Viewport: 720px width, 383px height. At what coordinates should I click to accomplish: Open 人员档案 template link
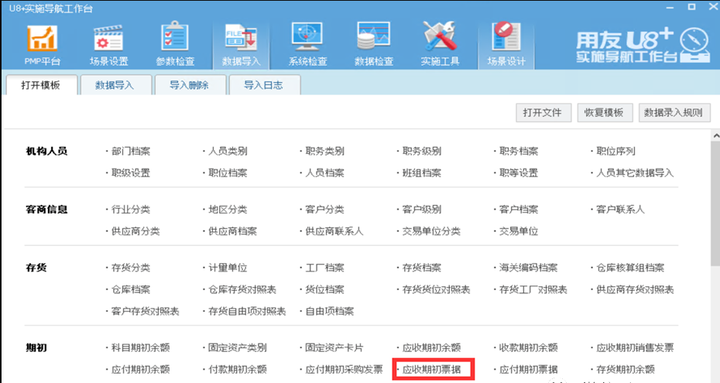[325, 173]
